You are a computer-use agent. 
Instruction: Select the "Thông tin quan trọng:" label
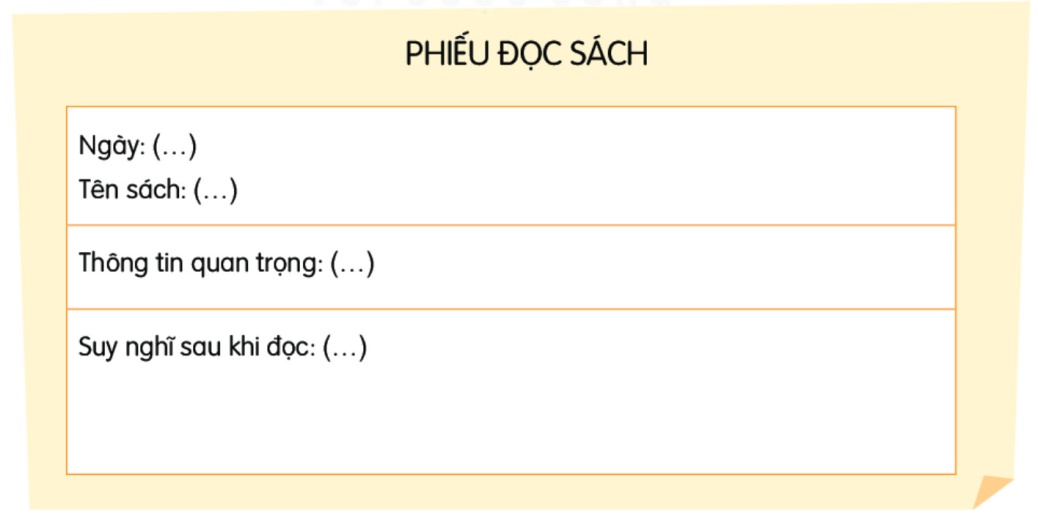click(x=201, y=264)
